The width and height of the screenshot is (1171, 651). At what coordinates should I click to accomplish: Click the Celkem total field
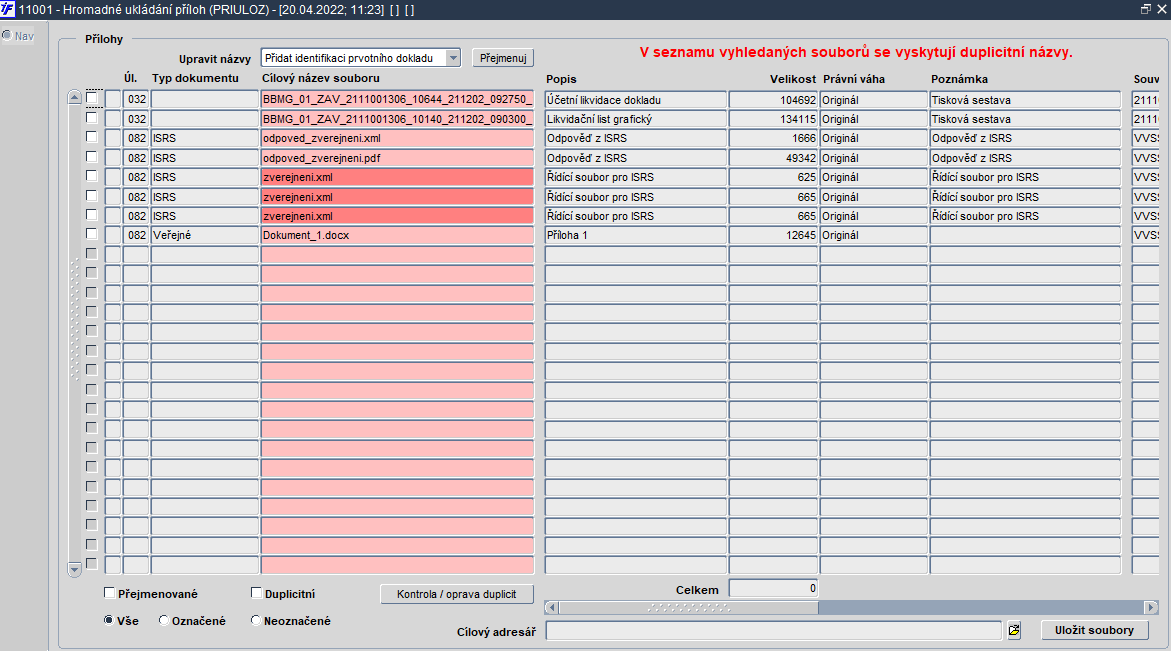coord(773,588)
